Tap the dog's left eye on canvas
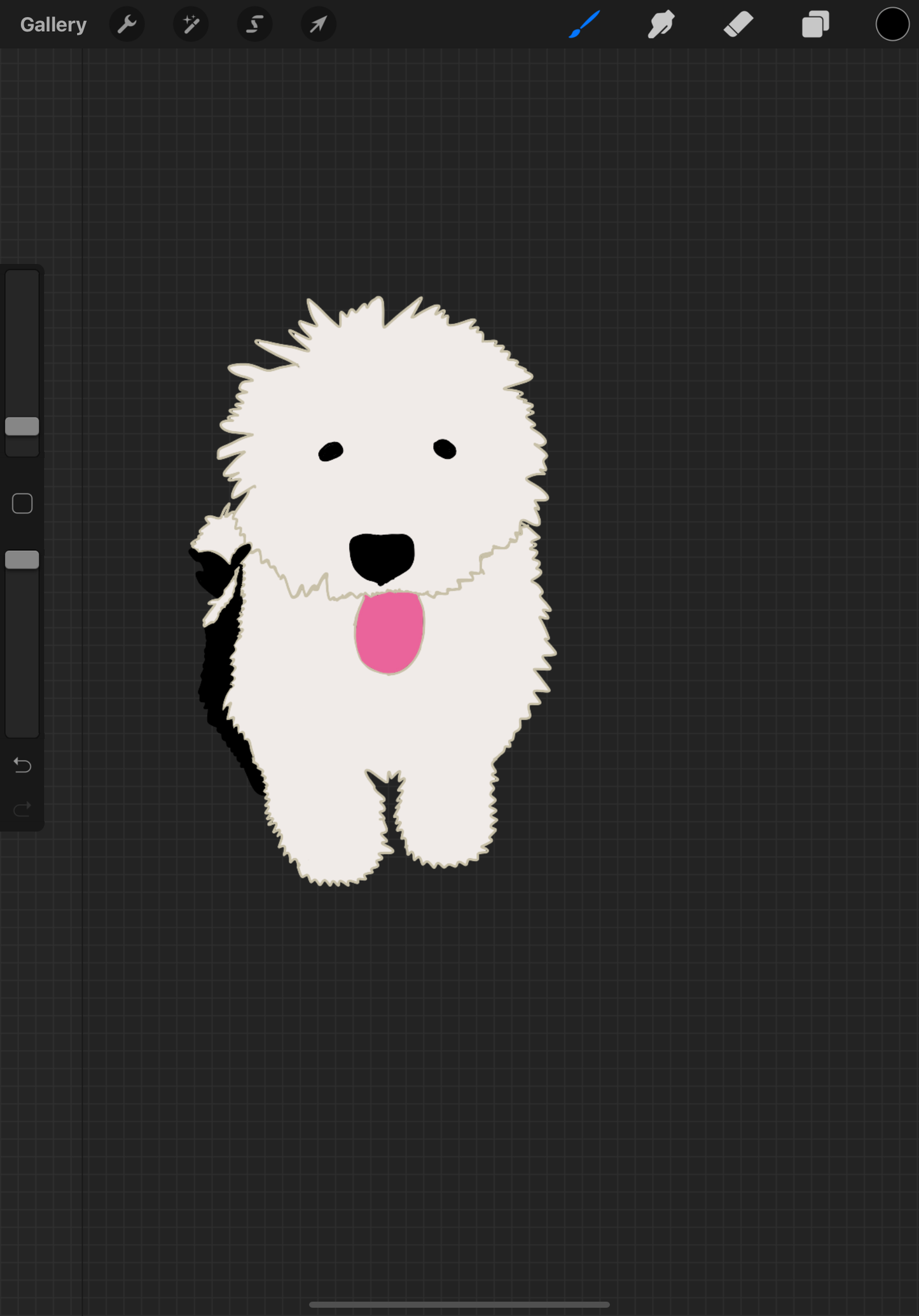919x1316 pixels. pos(331,452)
